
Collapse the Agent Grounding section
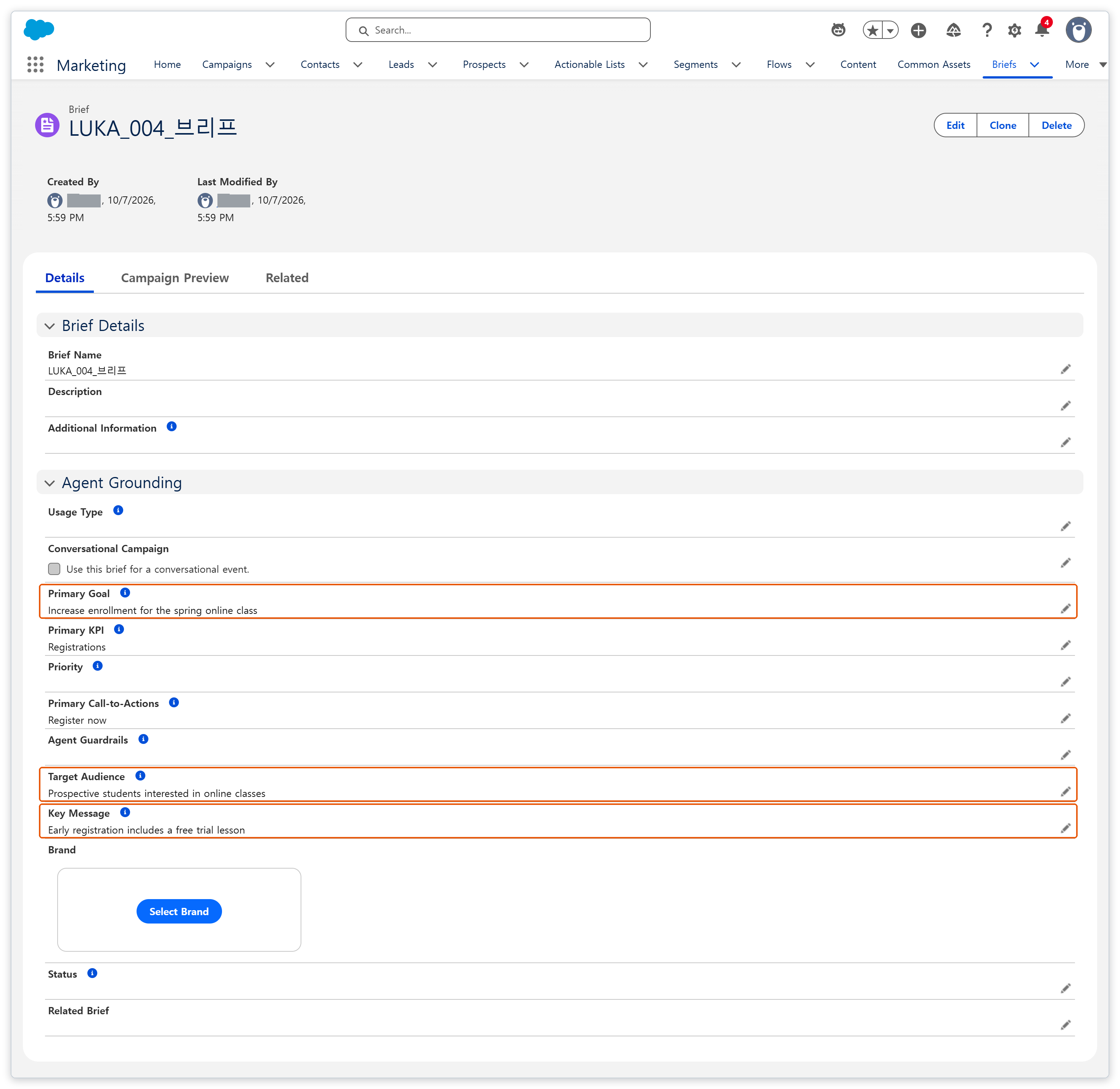point(50,483)
